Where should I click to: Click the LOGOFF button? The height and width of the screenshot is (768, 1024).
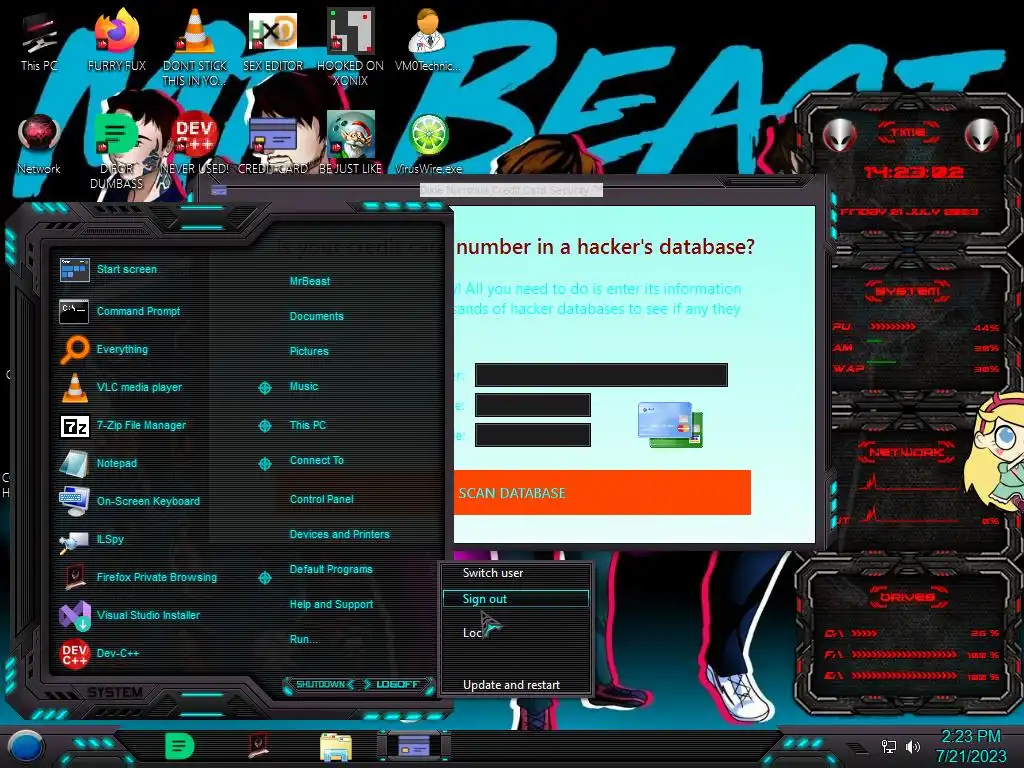pyautogui.click(x=396, y=684)
